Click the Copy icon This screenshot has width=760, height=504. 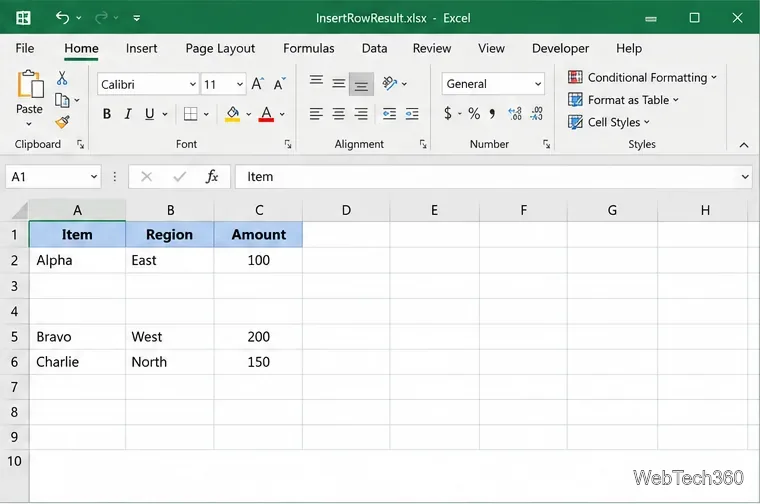pos(62,100)
